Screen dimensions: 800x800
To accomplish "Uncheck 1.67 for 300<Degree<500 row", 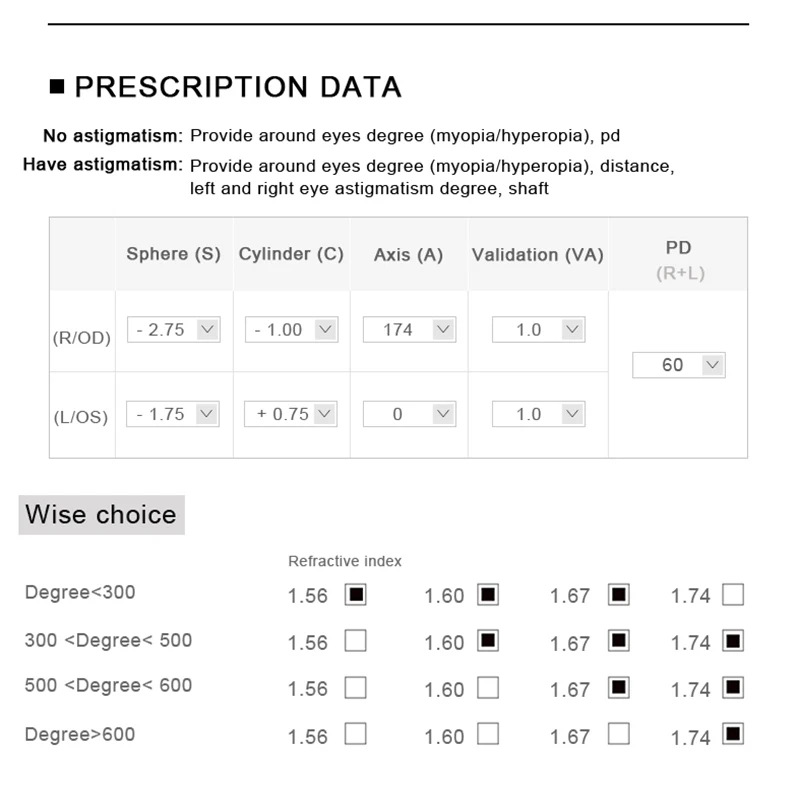I will [x=619, y=641].
